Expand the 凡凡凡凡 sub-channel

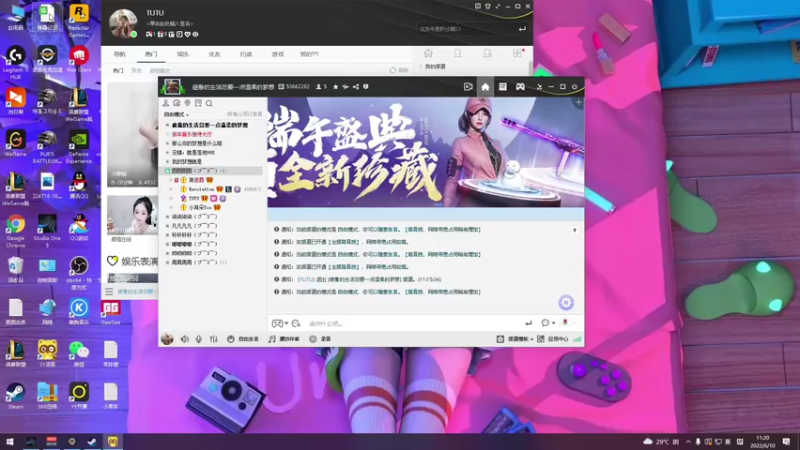pos(167,226)
